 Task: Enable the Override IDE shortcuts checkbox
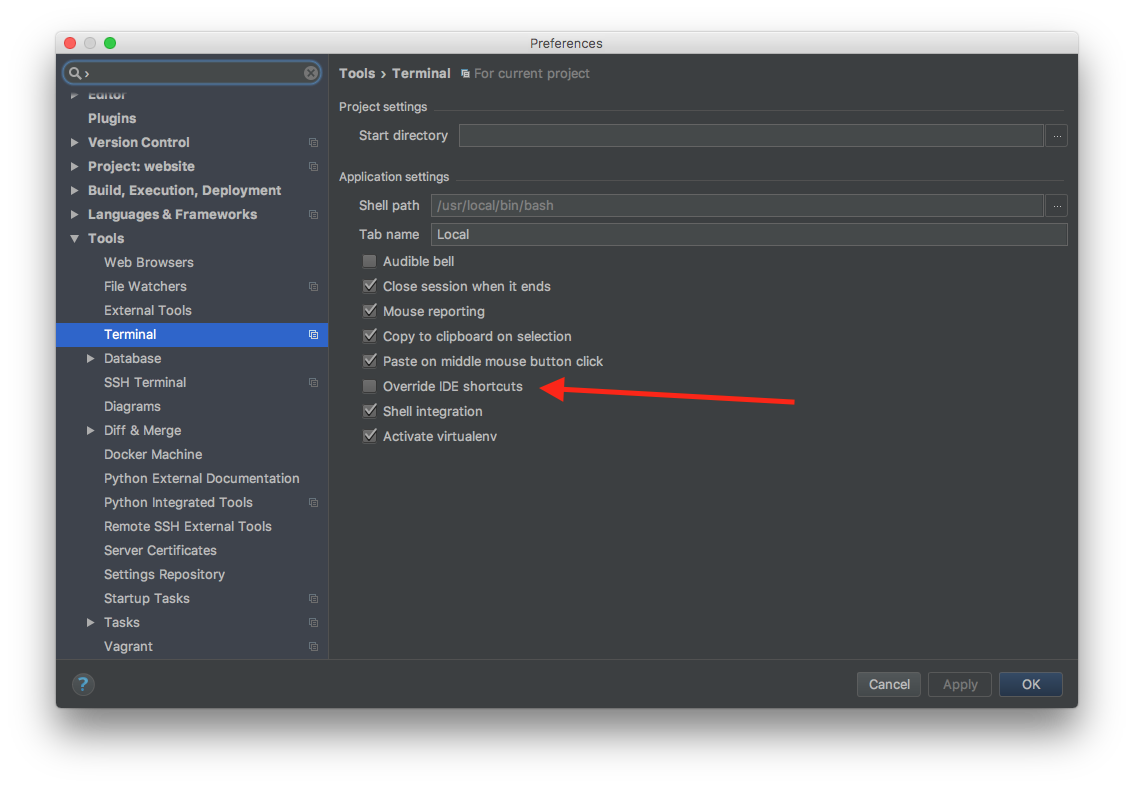pyautogui.click(x=370, y=386)
